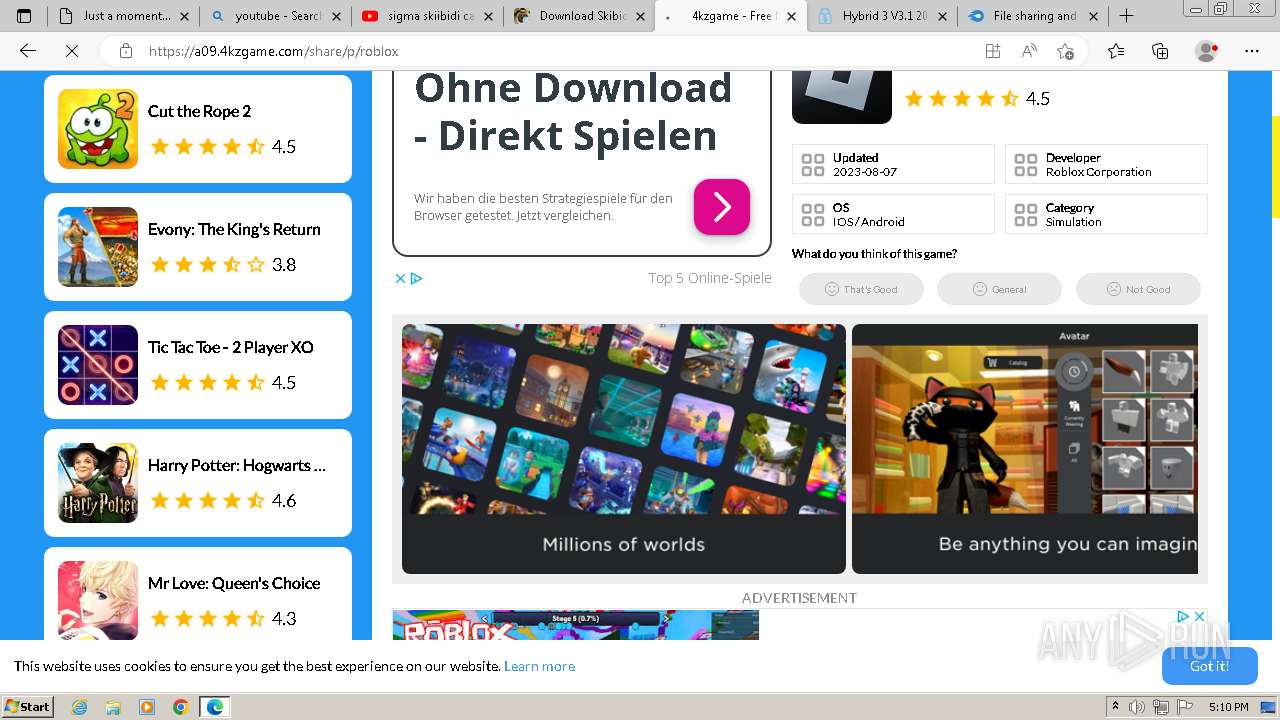Viewport: 1280px width, 720px height.
Task: Switch to the Just a moment tab
Action: pos(127,16)
